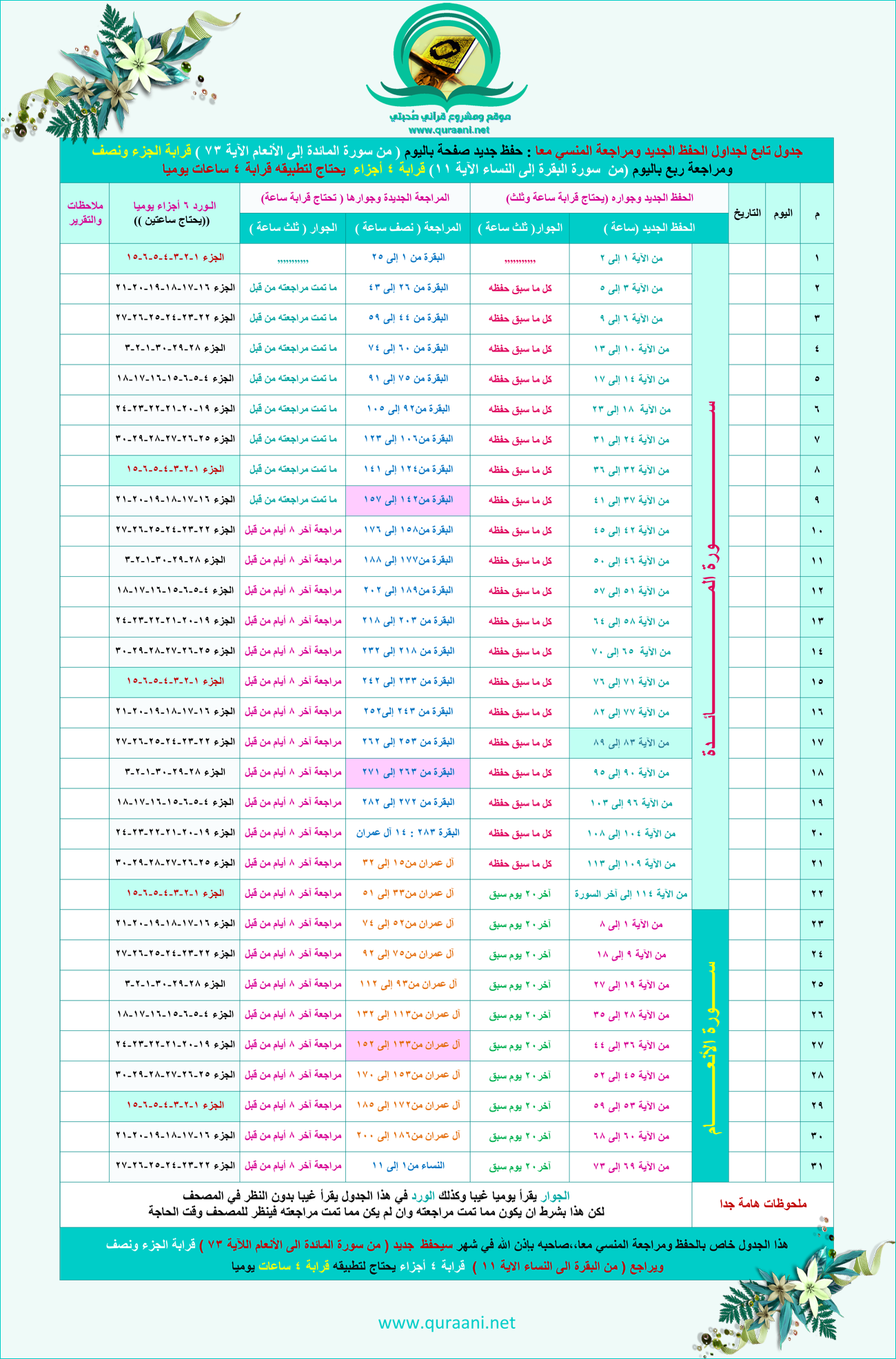Click 'مراجعة آخر ٨ أيام من قبل' in row ١٠
The height and width of the screenshot is (1359, 896).
click(293, 530)
